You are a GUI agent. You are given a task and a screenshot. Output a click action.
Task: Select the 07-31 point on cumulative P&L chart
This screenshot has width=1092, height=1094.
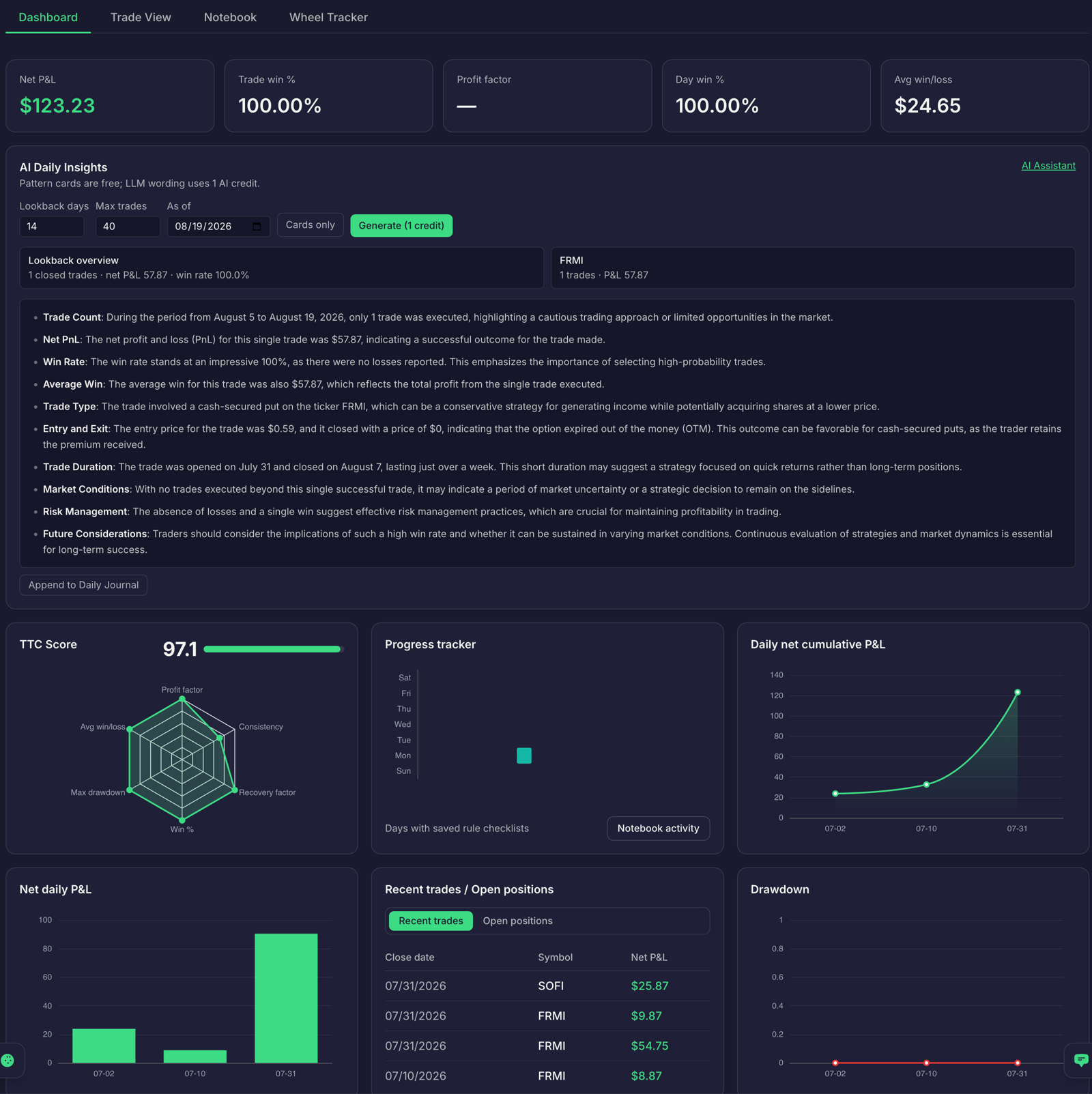pos(1017,692)
